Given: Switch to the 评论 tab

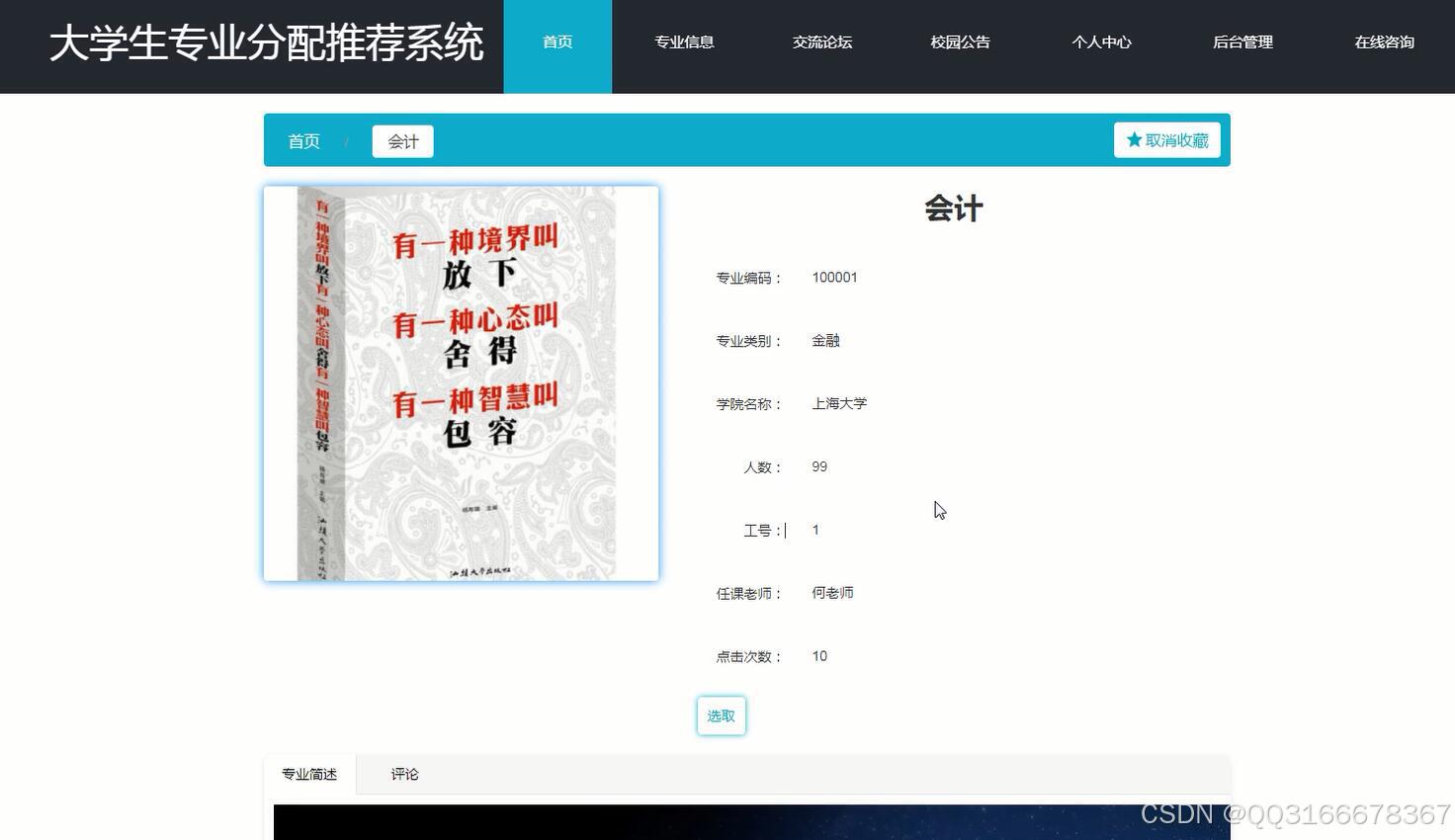Looking at the screenshot, I should (x=404, y=774).
